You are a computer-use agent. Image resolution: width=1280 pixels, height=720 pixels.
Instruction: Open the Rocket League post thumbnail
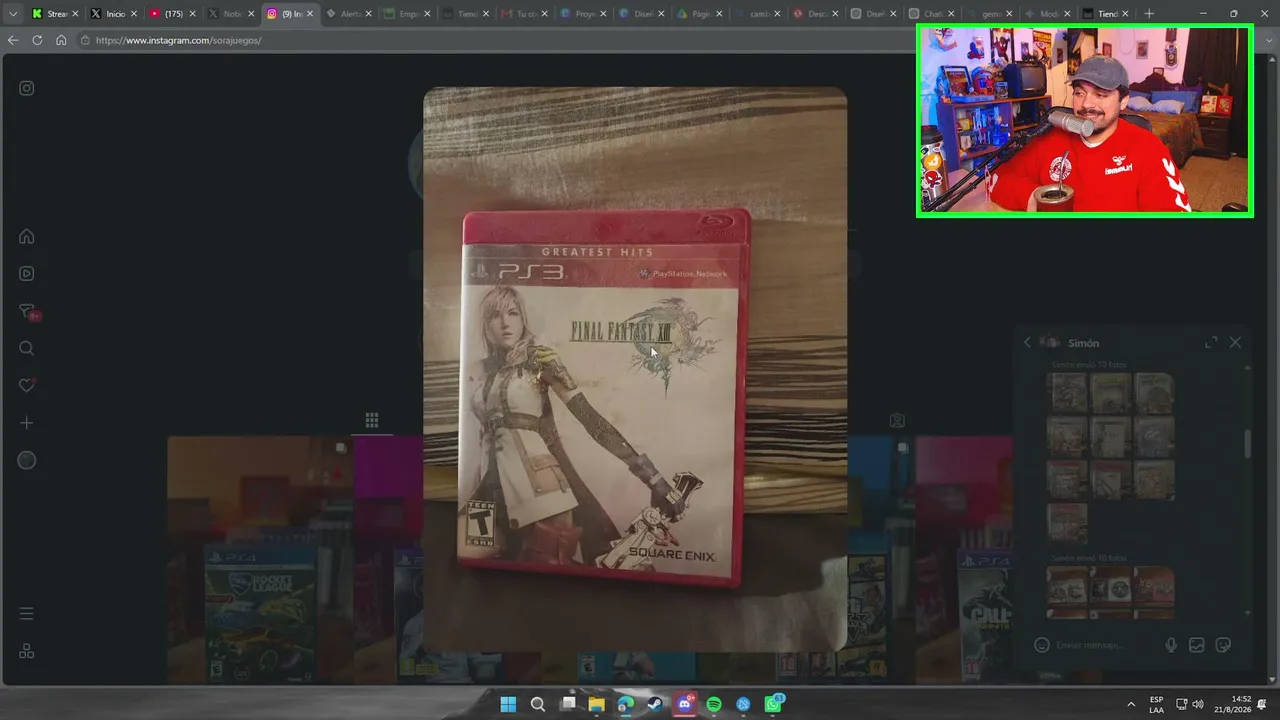tap(260, 560)
